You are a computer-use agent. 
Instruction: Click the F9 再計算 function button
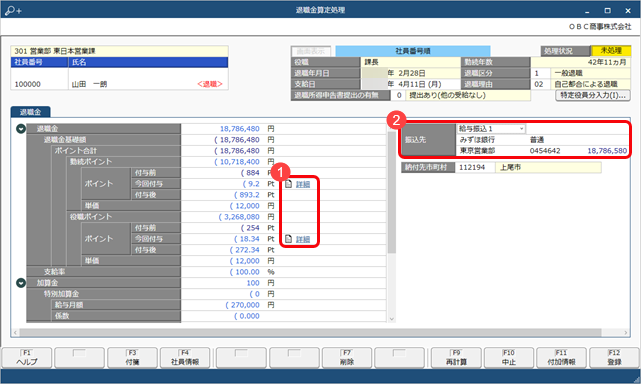[x=456, y=358]
